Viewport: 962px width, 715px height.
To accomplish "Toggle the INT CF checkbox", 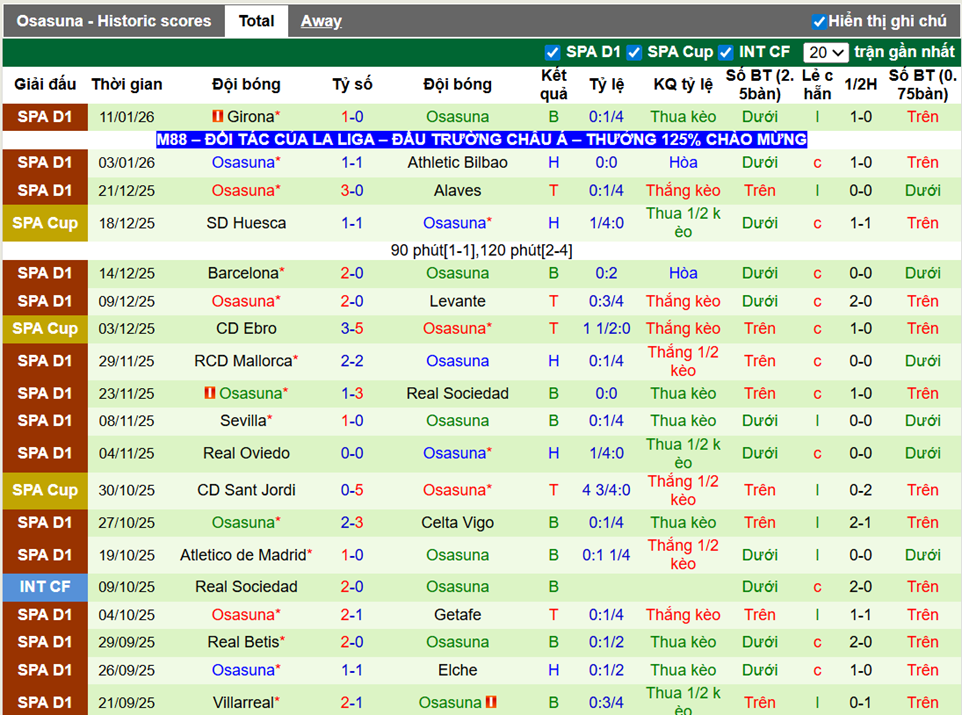I will [x=725, y=53].
